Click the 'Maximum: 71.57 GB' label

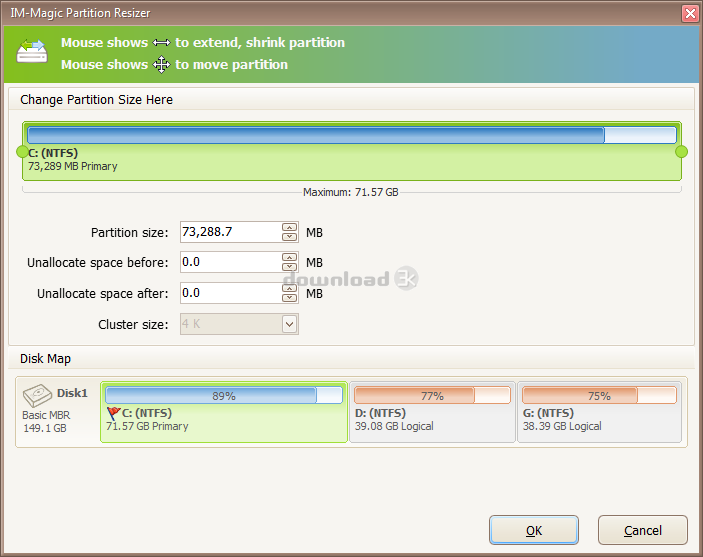(x=351, y=192)
